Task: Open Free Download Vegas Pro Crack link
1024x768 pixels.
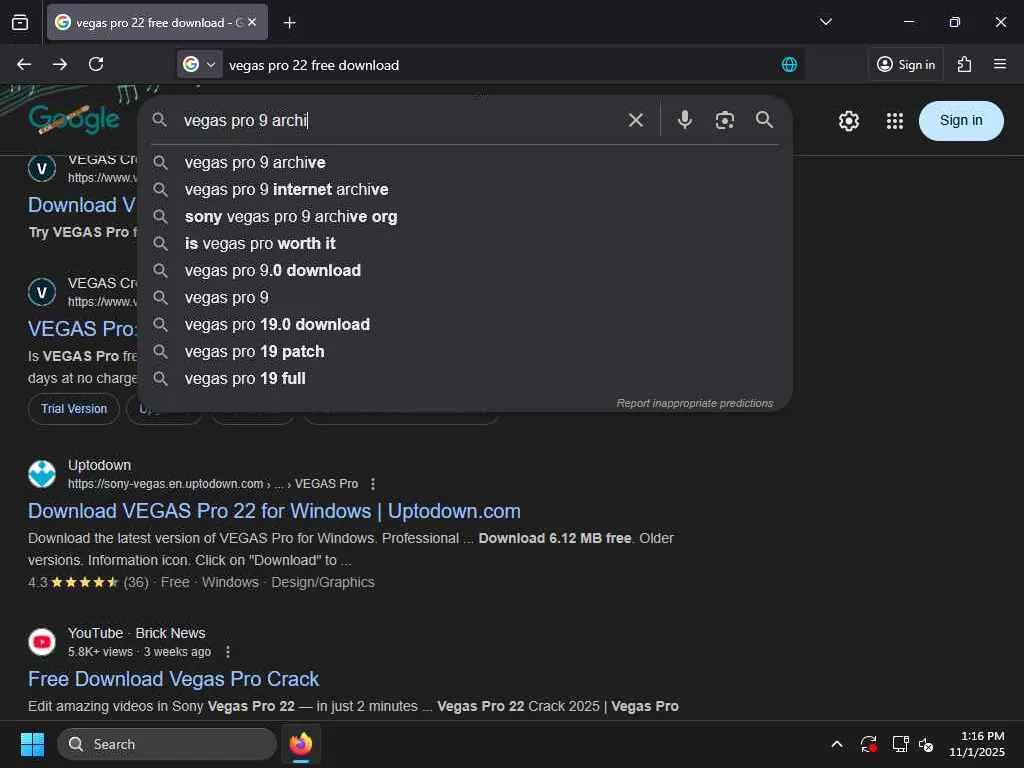Action: (174, 679)
